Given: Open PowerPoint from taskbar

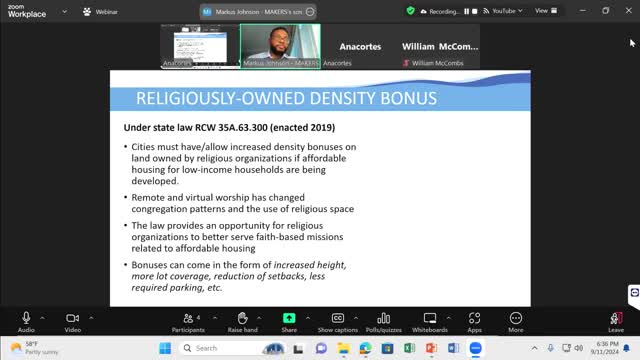Looking at the screenshot, I should point(431,348).
